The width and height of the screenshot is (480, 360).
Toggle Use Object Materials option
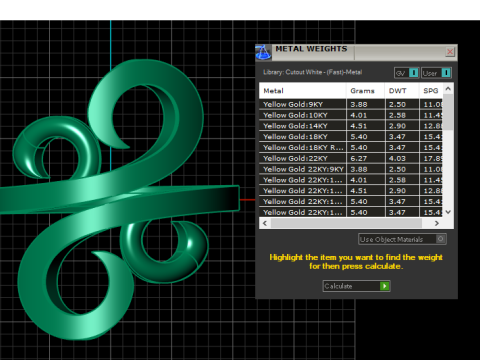click(402, 239)
